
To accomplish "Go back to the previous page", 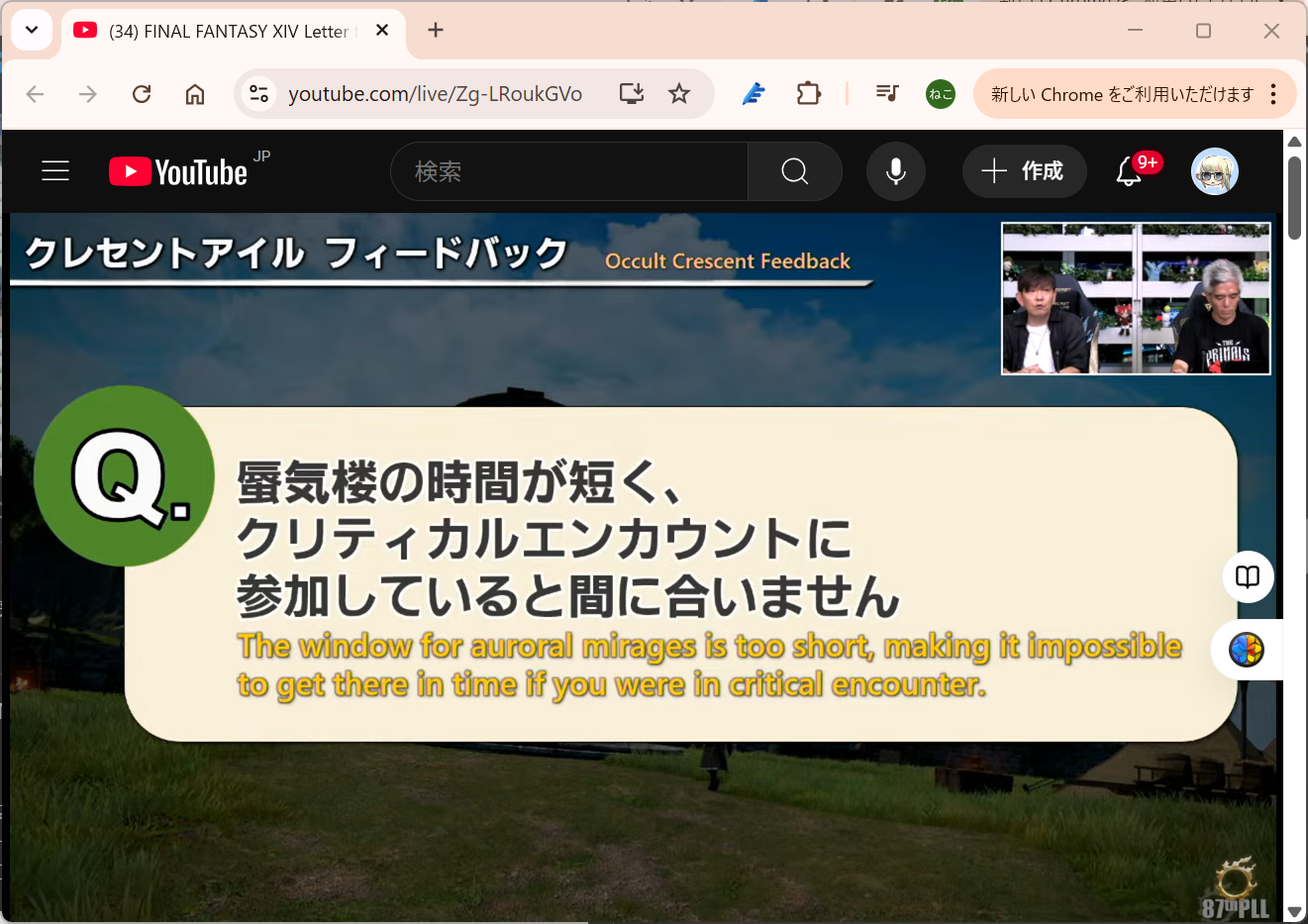I will (x=36, y=94).
